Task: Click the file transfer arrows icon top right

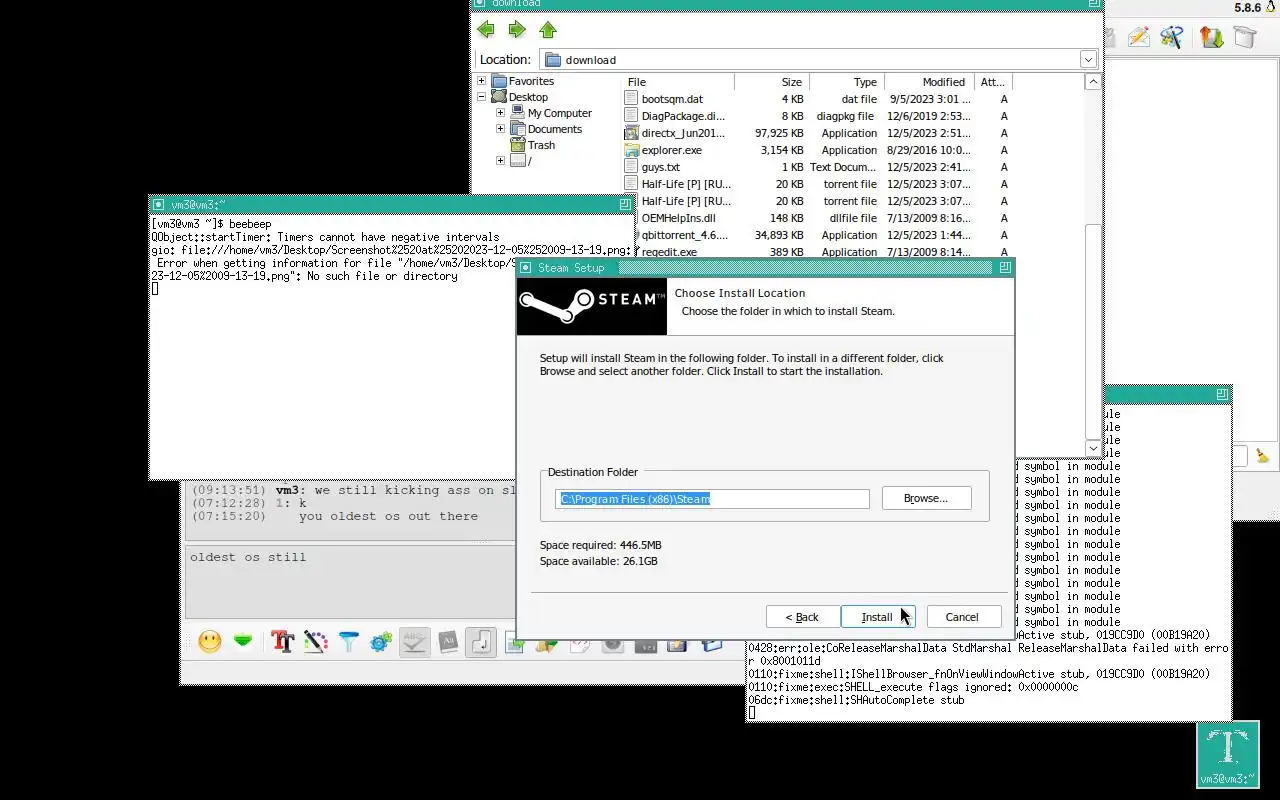Action: coord(1211,38)
